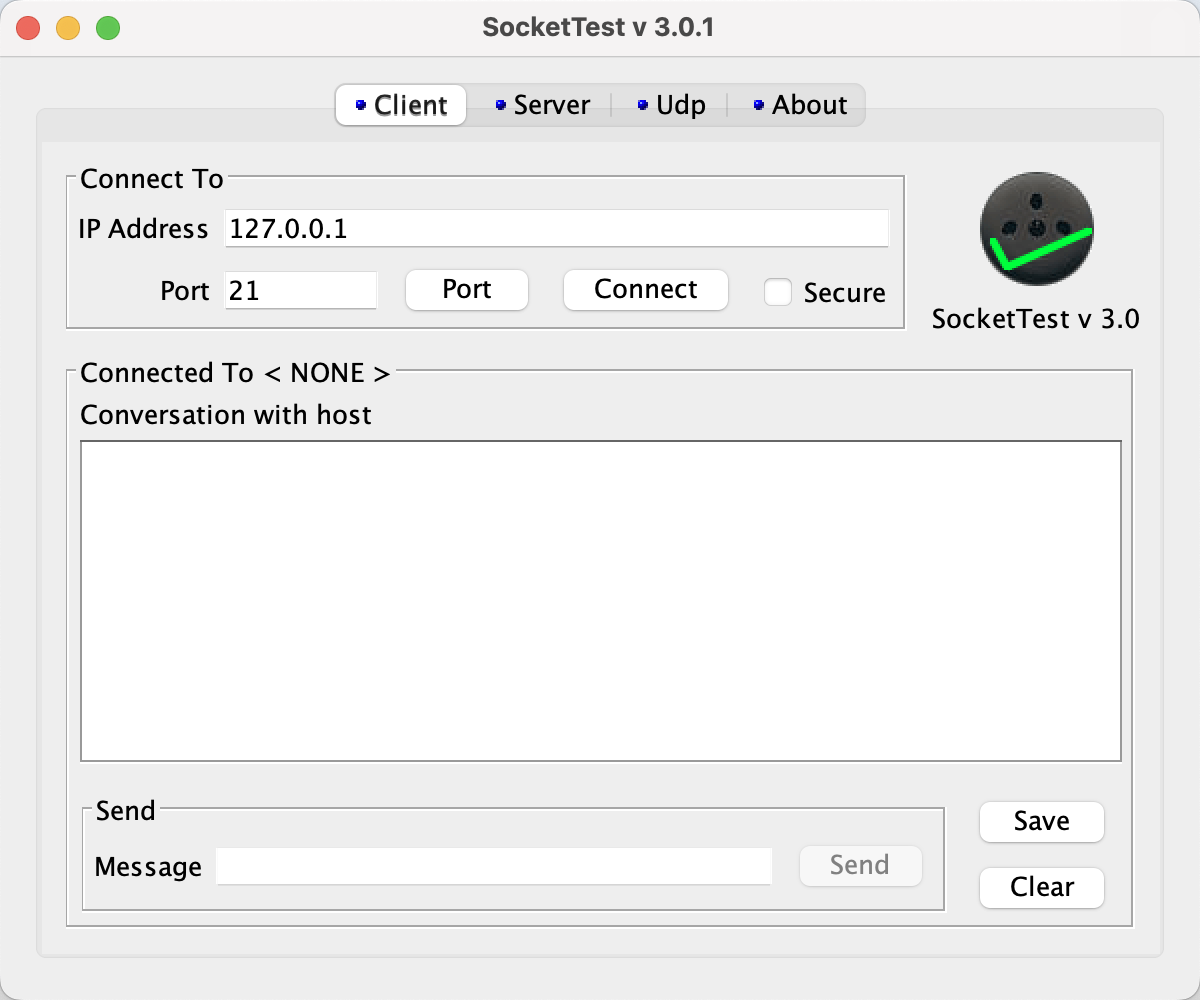Viewport: 1200px width, 1000px height.
Task: Minimize the window with the yellow button
Action: [68, 28]
